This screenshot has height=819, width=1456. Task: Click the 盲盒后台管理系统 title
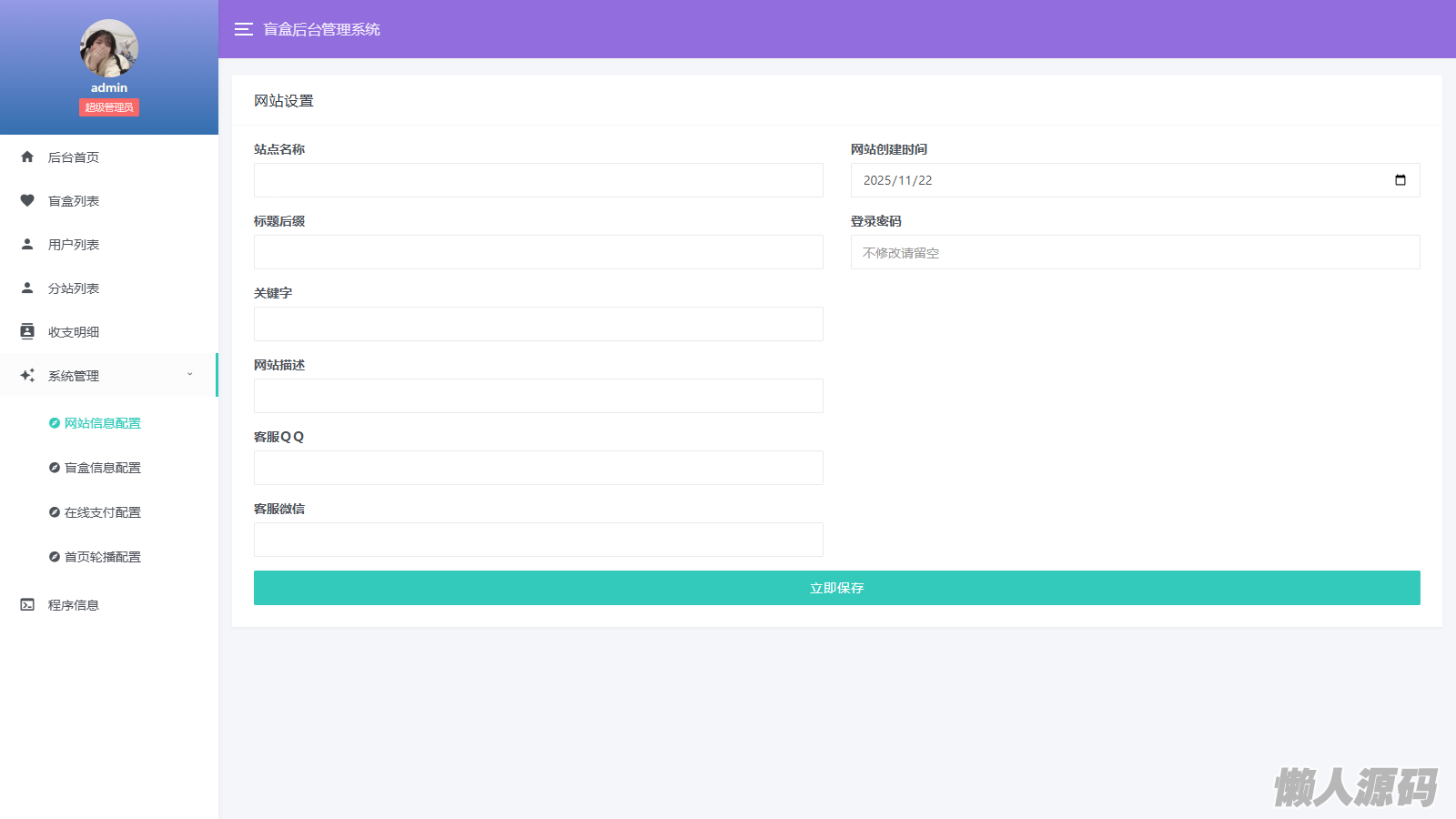pos(322,29)
